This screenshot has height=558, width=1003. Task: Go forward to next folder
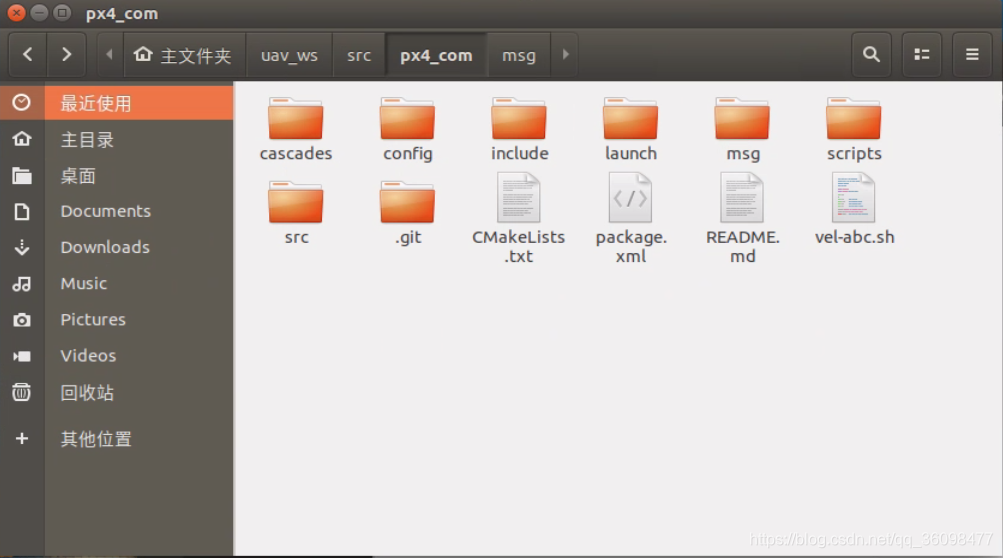[66, 55]
